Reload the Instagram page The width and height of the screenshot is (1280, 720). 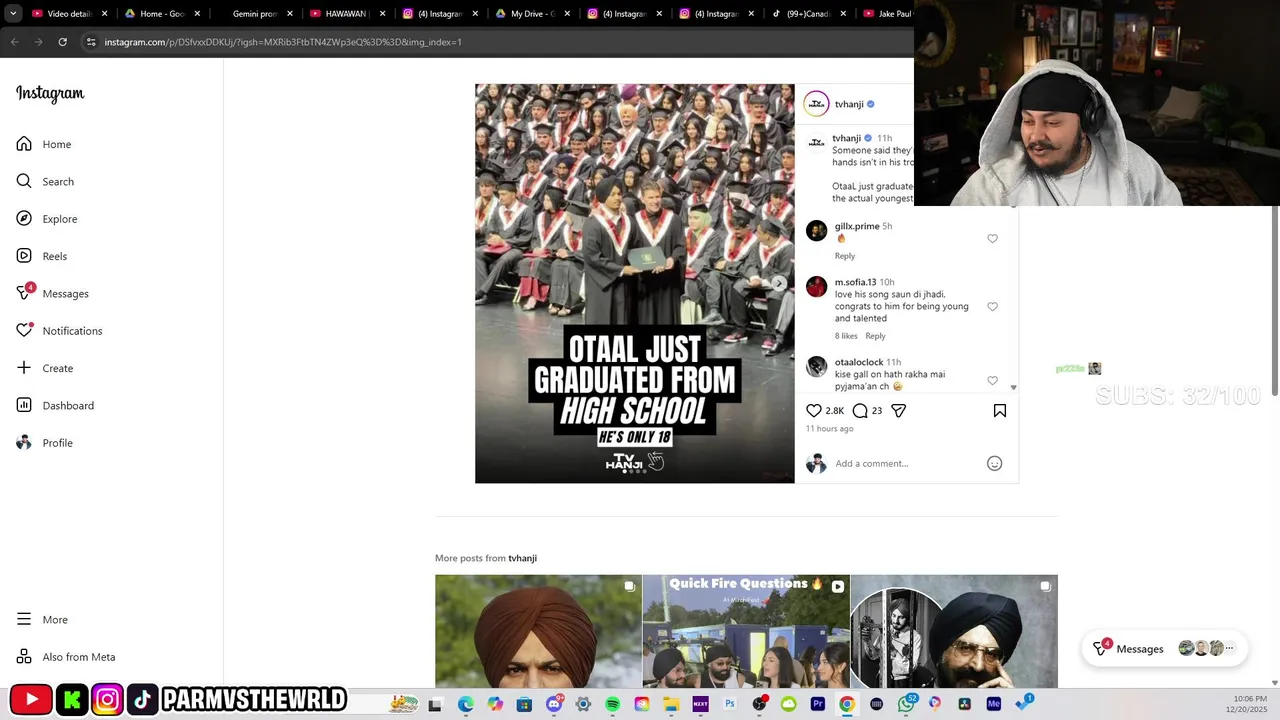tap(62, 42)
